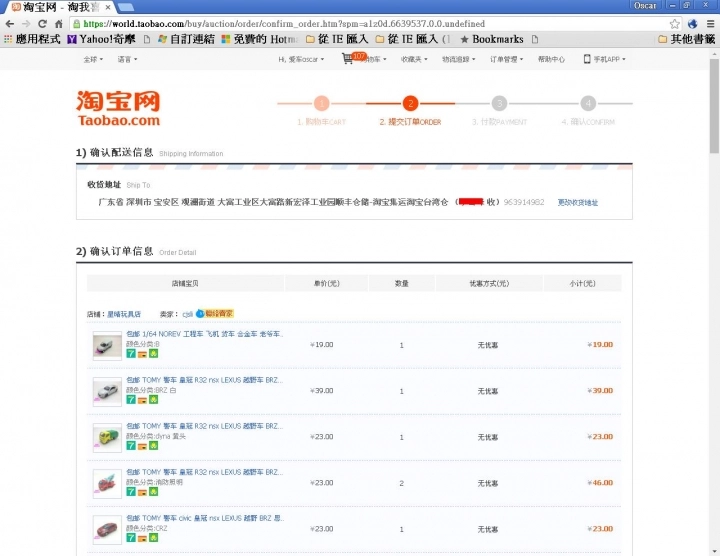Open Chrome hamburger menu icon
This screenshot has width=720, height=556.
710,24
